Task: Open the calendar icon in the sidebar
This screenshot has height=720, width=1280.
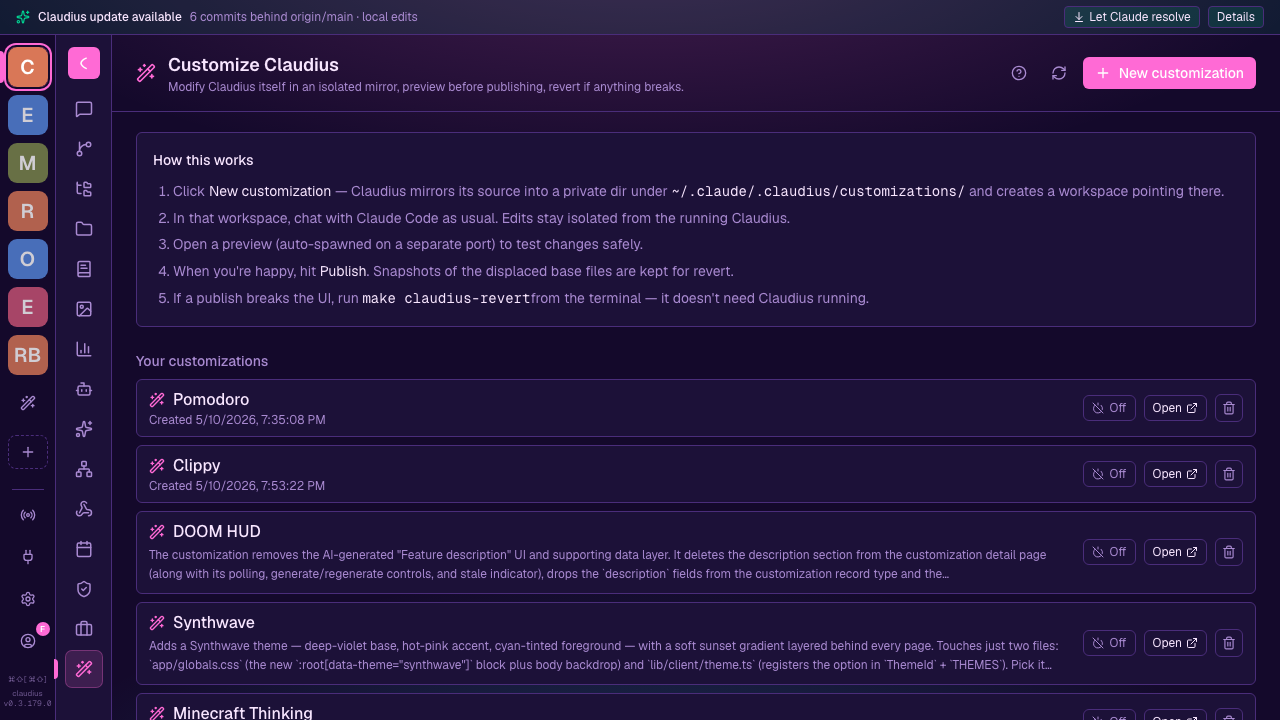Action: click(x=84, y=549)
